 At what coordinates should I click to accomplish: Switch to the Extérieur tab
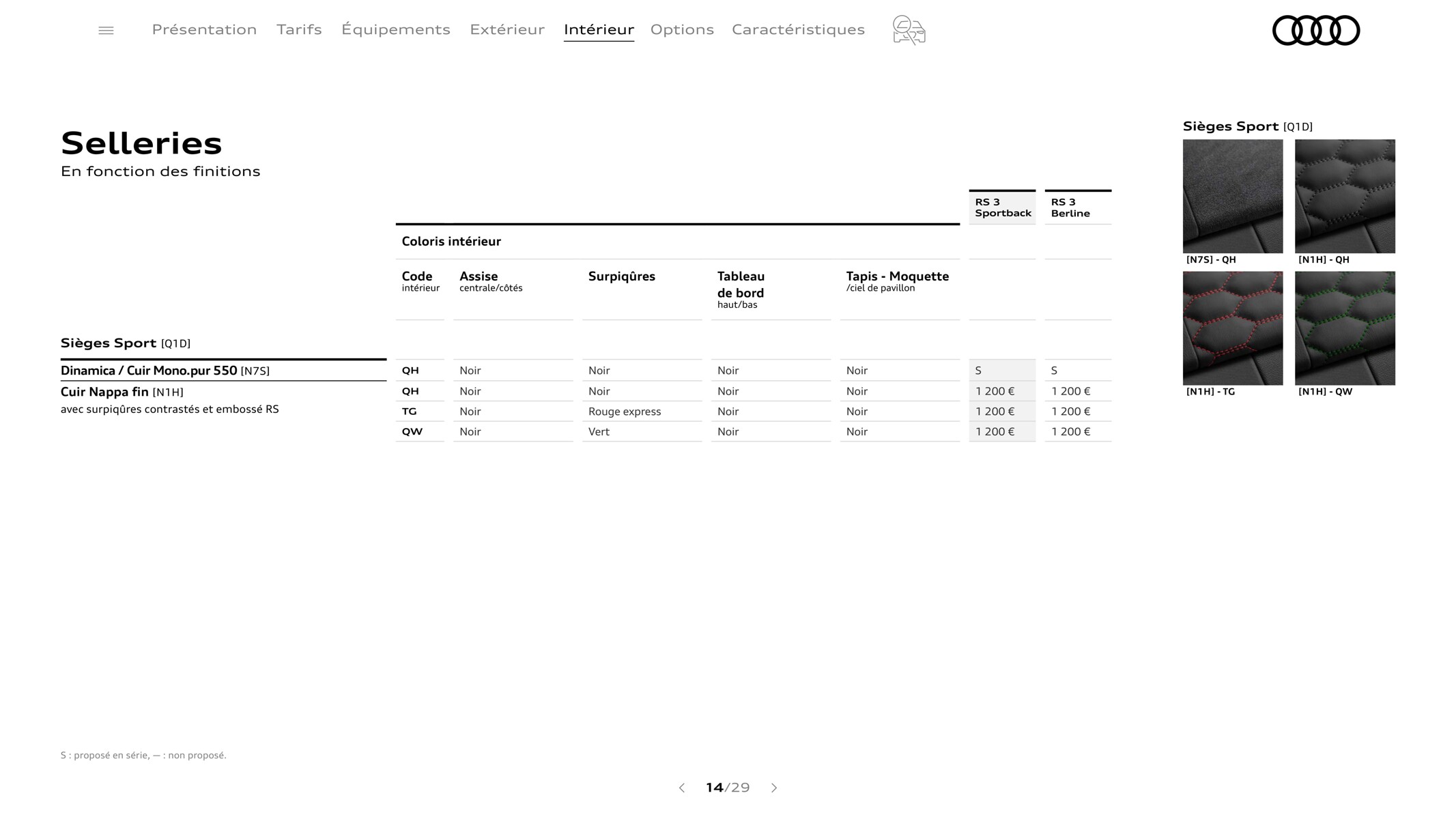click(507, 29)
